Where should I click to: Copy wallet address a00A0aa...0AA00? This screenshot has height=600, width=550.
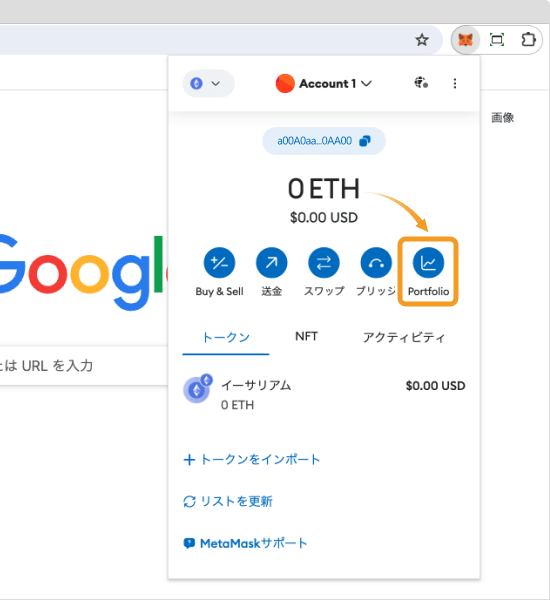tap(324, 141)
